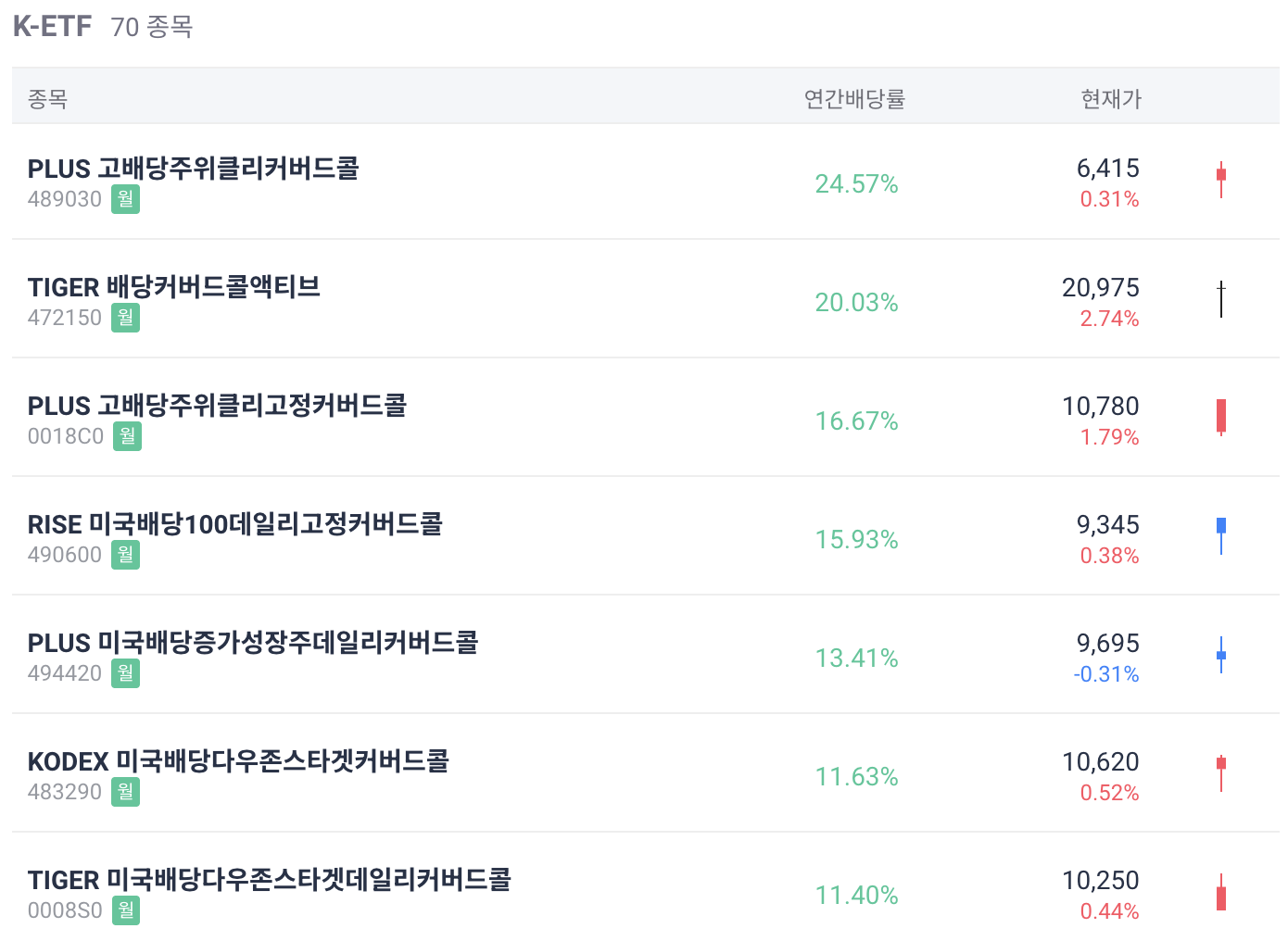Click the 월 badge next to code 490600
The width and height of the screenshot is (1288, 941).
pos(126,555)
